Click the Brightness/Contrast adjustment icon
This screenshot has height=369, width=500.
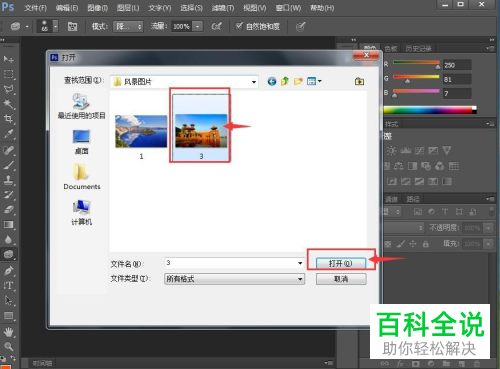click(391, 151)
